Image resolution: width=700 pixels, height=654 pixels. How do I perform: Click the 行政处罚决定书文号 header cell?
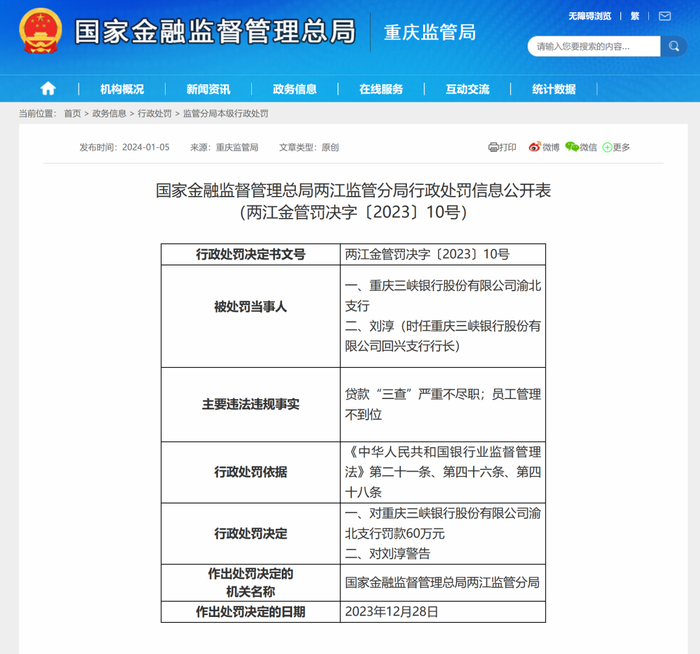tap(250, 254)
